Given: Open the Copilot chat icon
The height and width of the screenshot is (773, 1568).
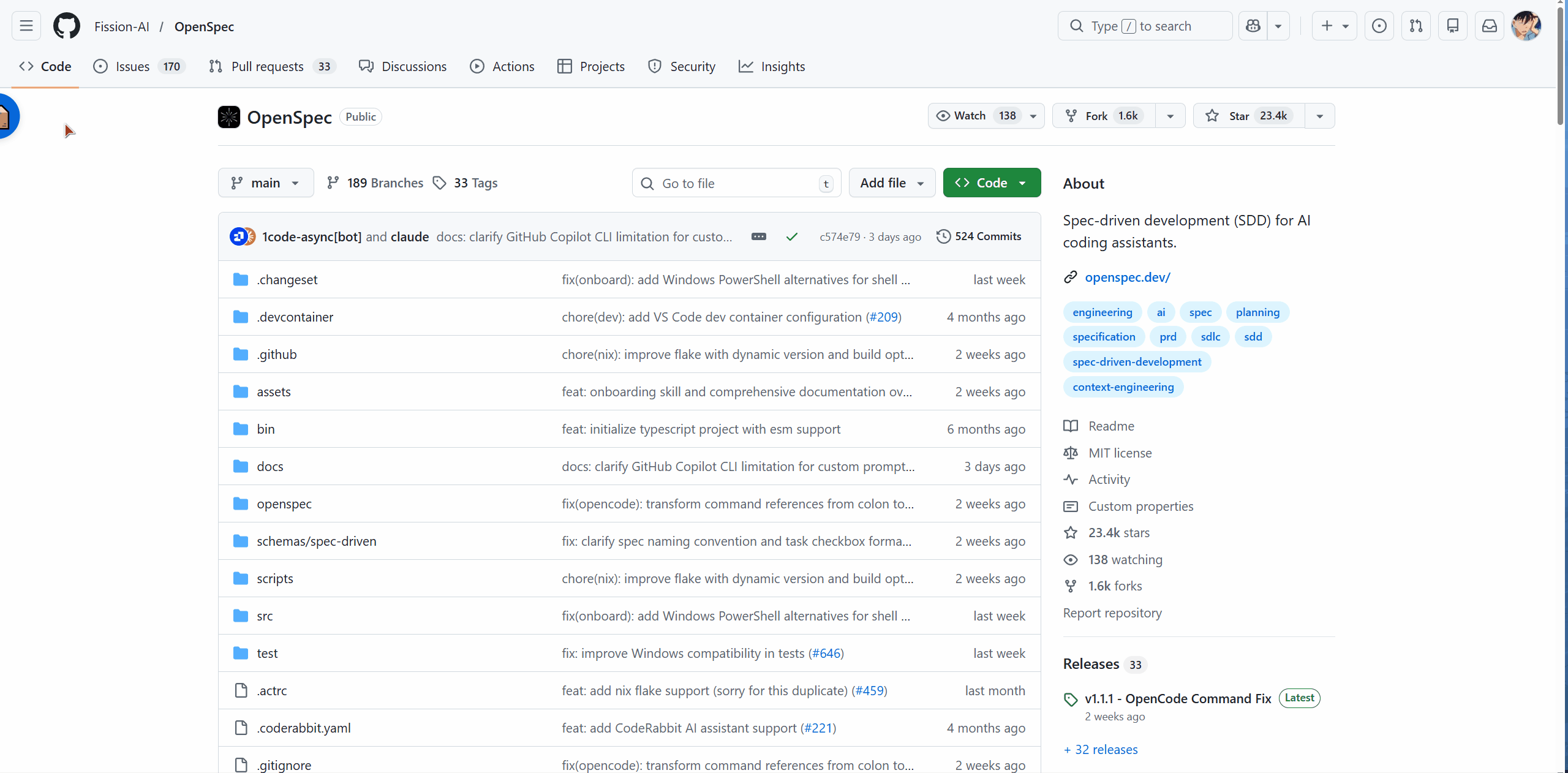Looking at the screenshot, I should [1253, 26].
